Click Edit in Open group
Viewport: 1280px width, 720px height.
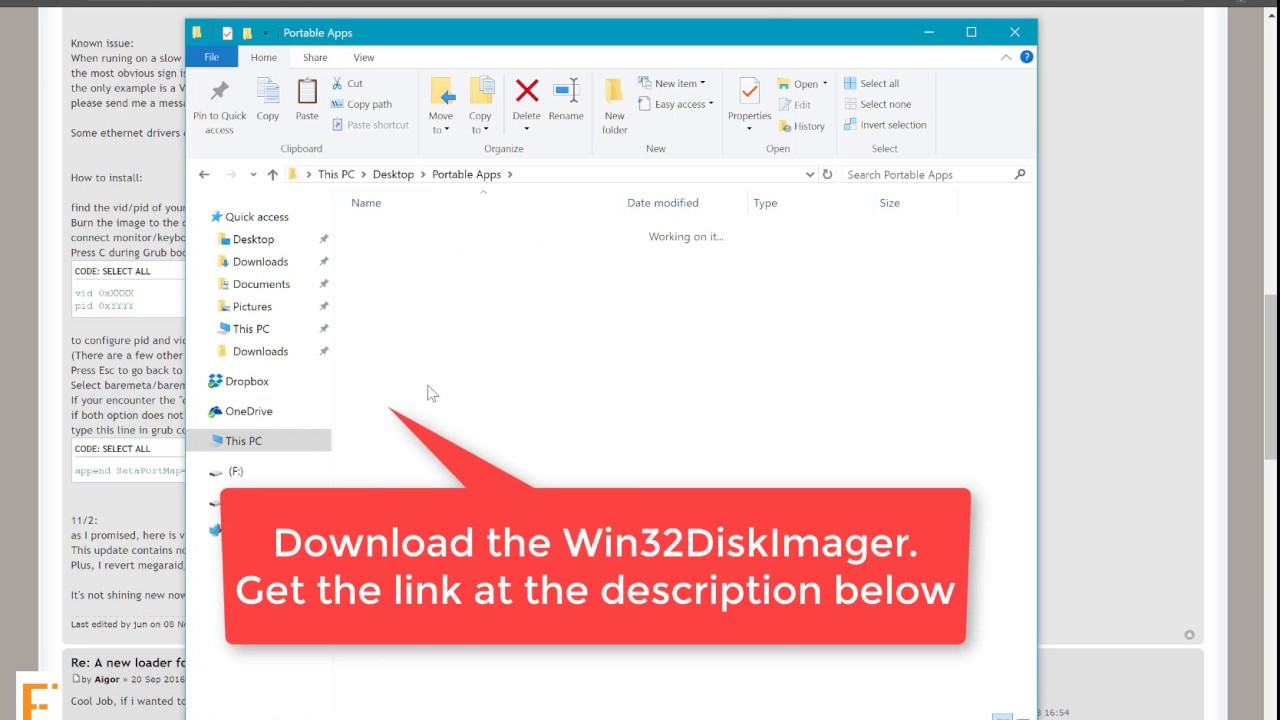[x=794, y=105]
